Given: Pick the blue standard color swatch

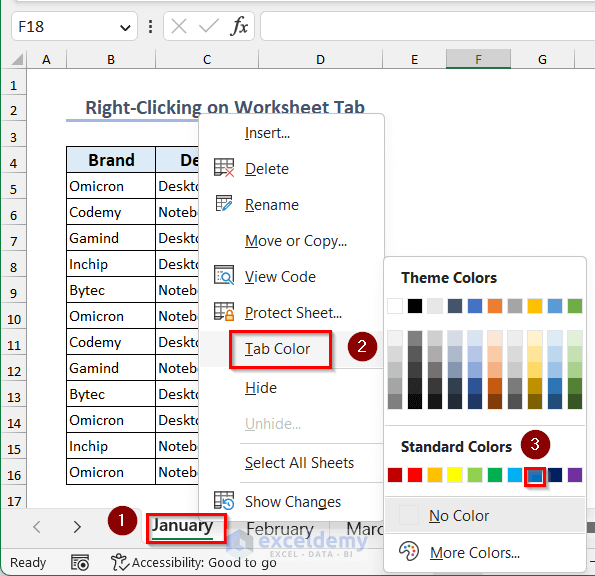Looking at the screenshot, I should pos(535,476).
